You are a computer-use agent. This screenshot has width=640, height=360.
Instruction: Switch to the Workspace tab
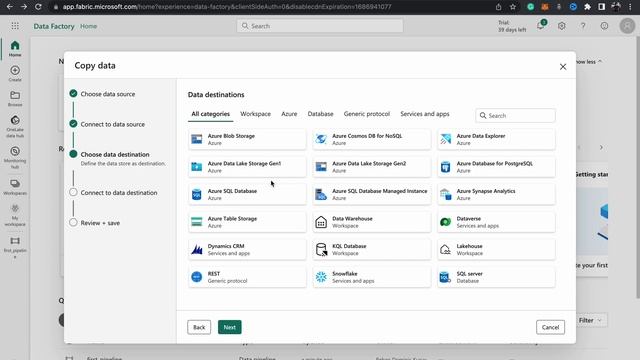[256, 114]
